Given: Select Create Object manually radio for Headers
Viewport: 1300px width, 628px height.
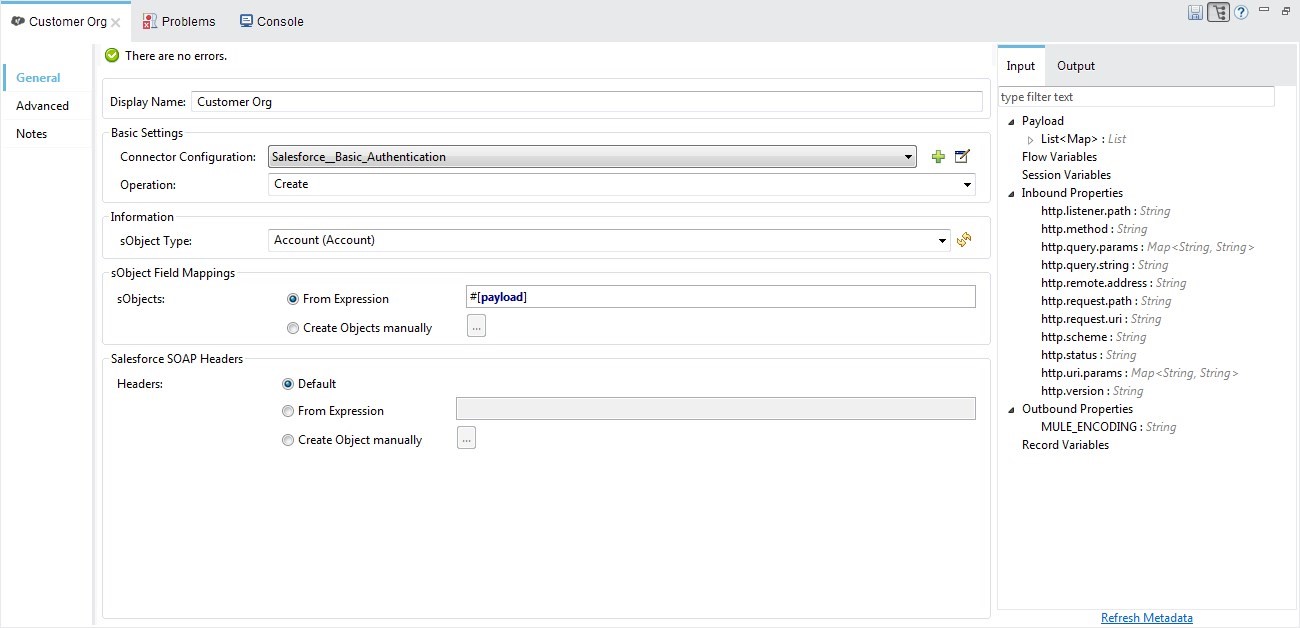Looking at the screenshot, I should [x=288, y=440].
